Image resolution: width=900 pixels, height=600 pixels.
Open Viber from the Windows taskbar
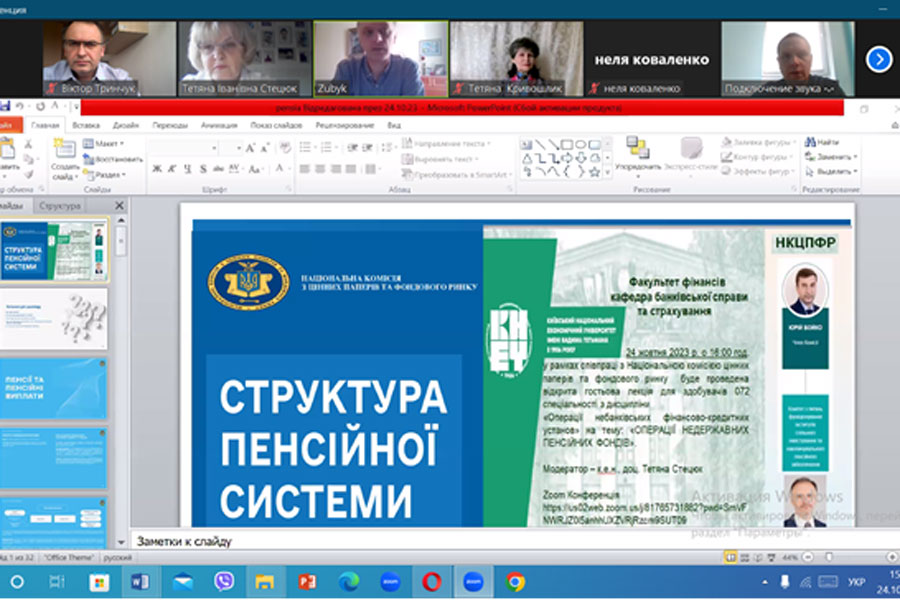[x=224, y=581]
